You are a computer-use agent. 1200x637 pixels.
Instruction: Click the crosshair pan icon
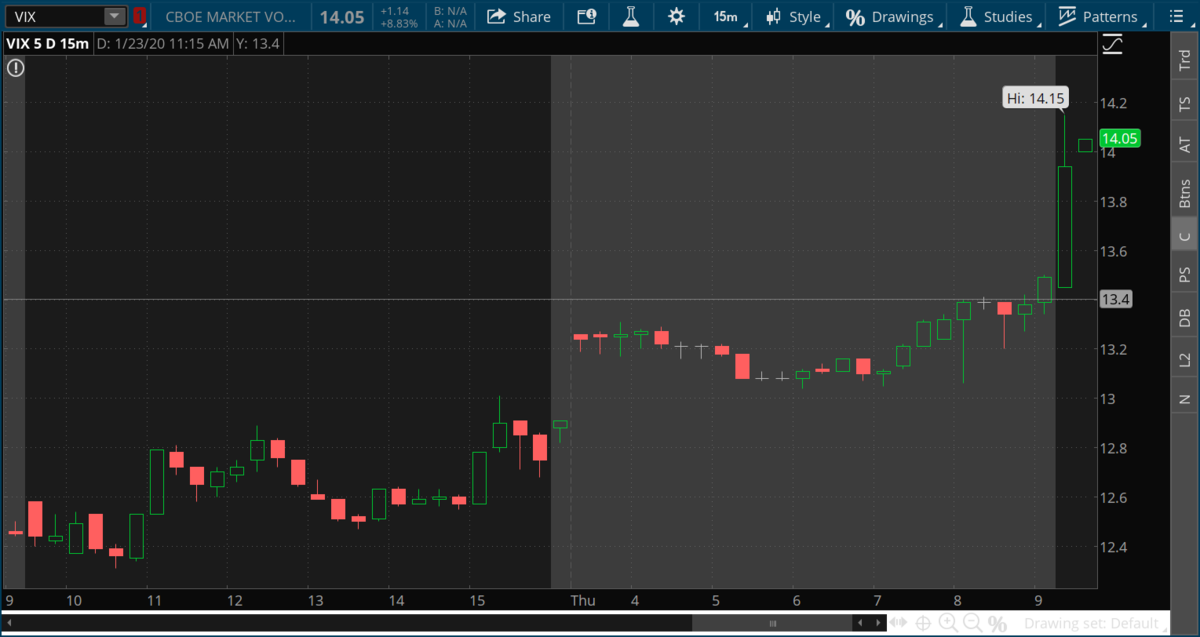click(x=923, y=623)
